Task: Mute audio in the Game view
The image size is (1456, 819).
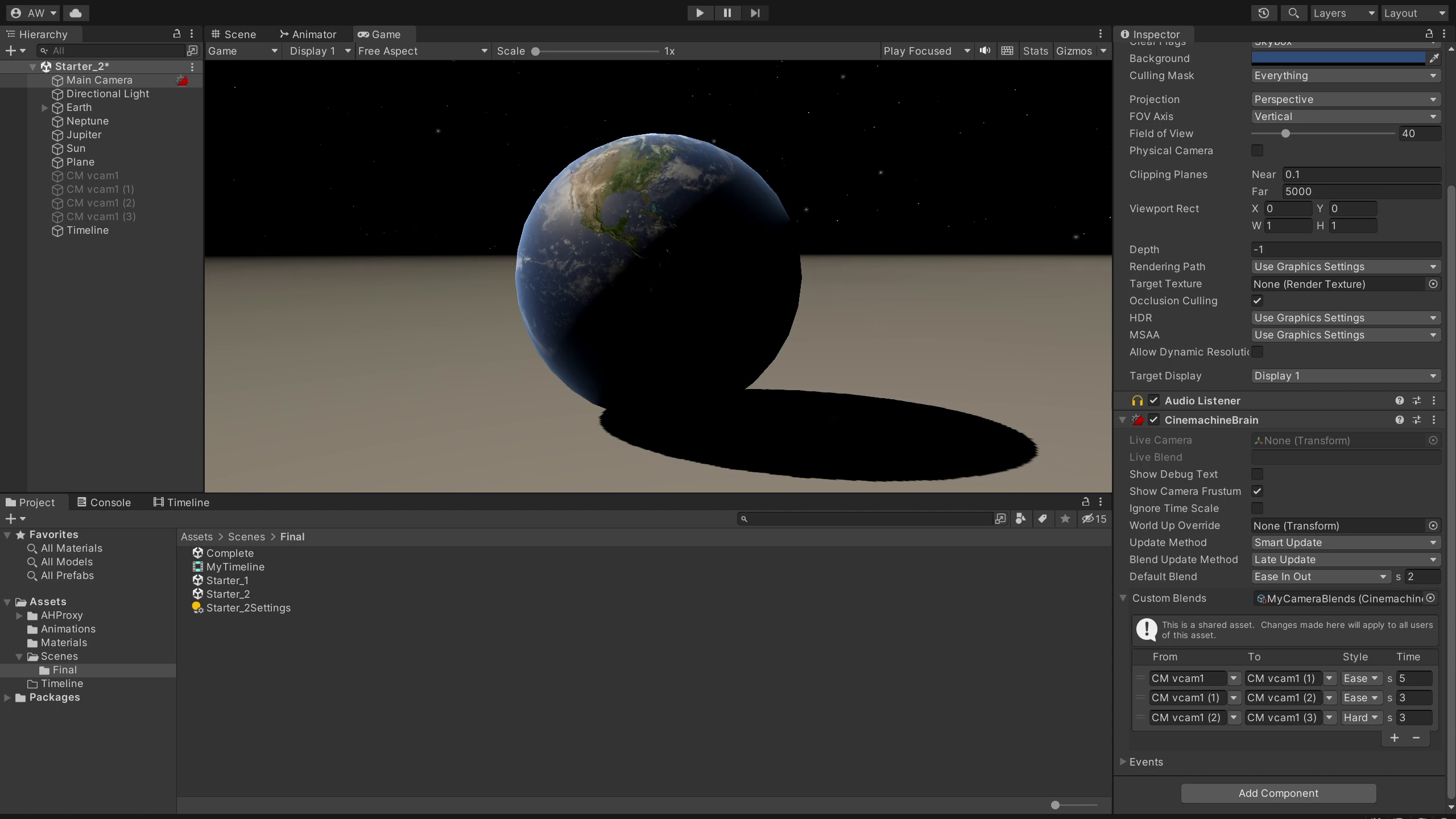Action: coord(985,51)
